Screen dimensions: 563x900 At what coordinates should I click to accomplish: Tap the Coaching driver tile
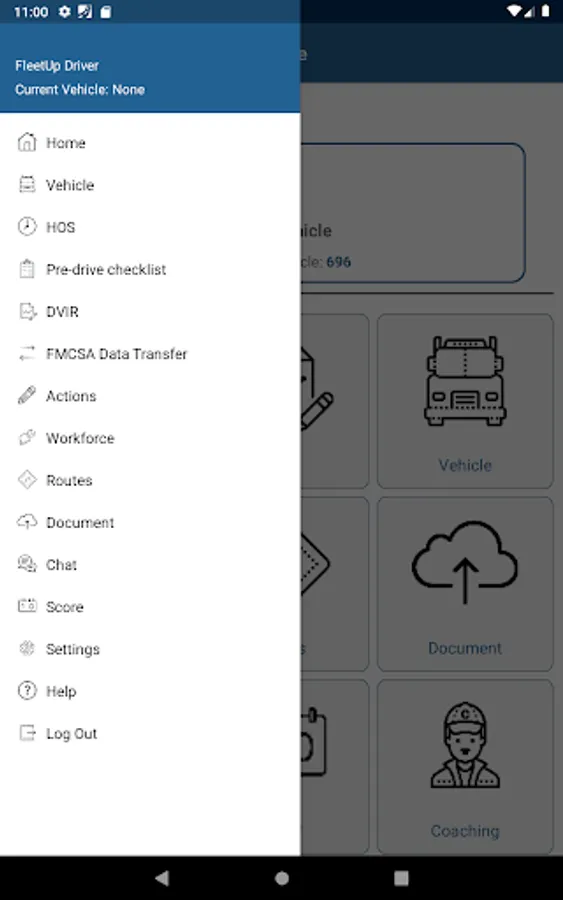(465, 767)
